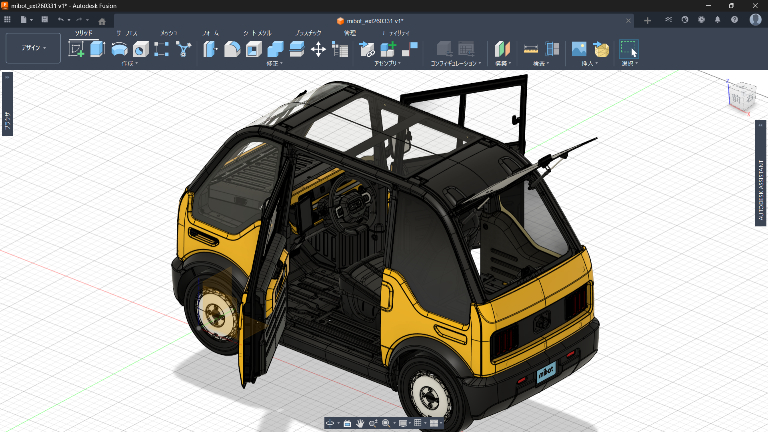Click the ViewCube in the viewport corner
The width and height of the screenshot is (768, 432).
743,97
